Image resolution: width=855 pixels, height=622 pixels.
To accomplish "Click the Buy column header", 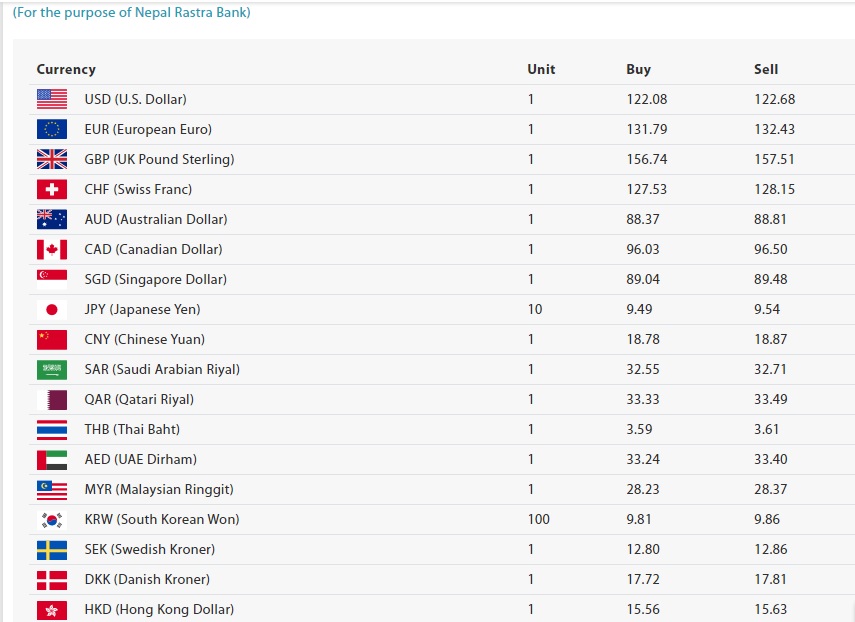I will 638,69.
